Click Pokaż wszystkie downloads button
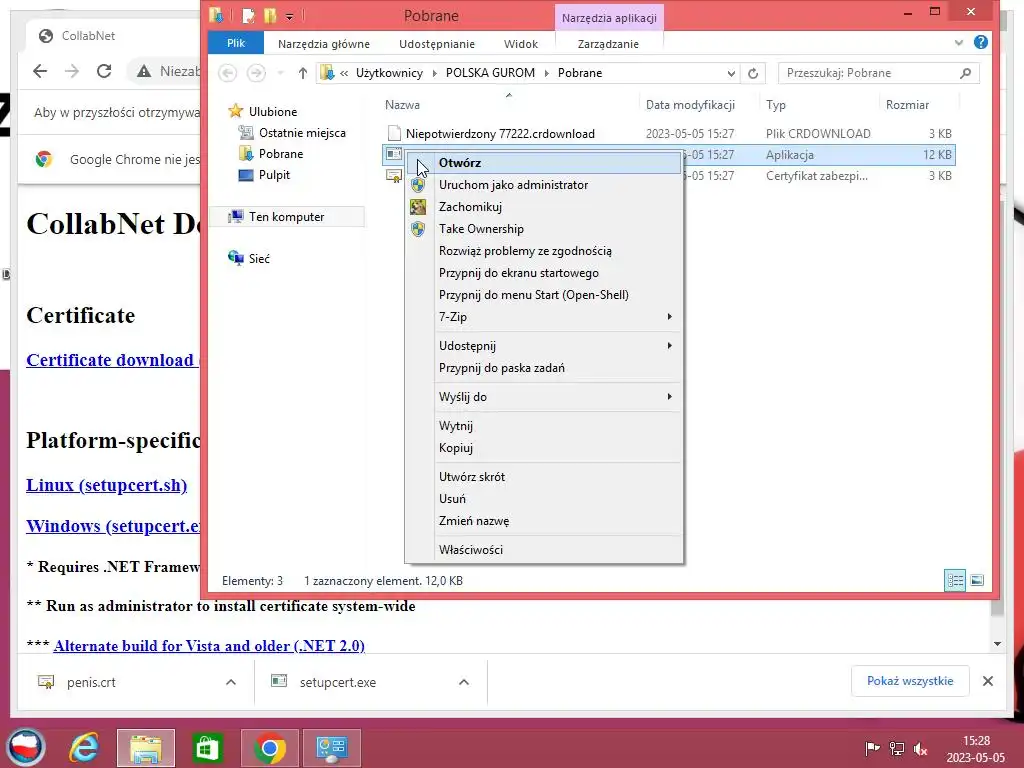1024x768 pixels. (910, 681)
